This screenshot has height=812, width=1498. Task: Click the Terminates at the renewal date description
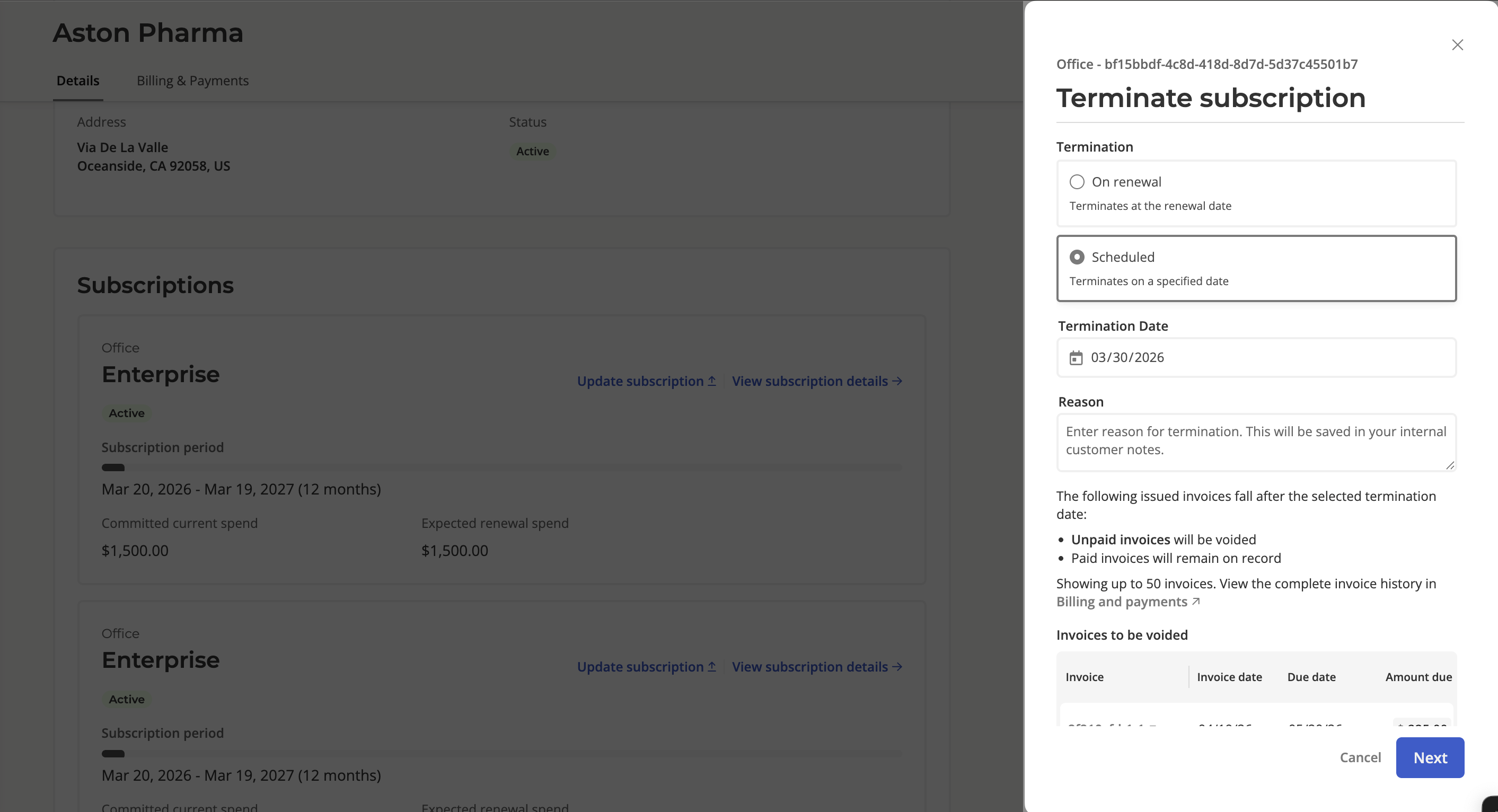tap(1150, 206)
